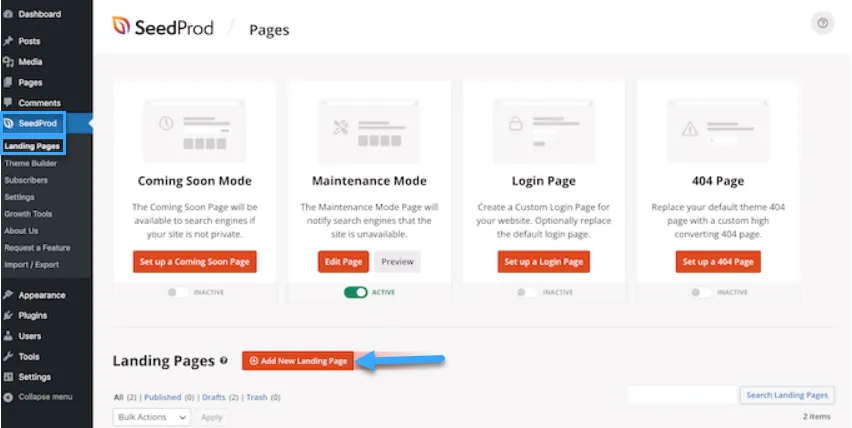The height and width of the screenshot is (428, 852).
Task: Open the Bulk Actions dropdown
Action: (152, 417)
